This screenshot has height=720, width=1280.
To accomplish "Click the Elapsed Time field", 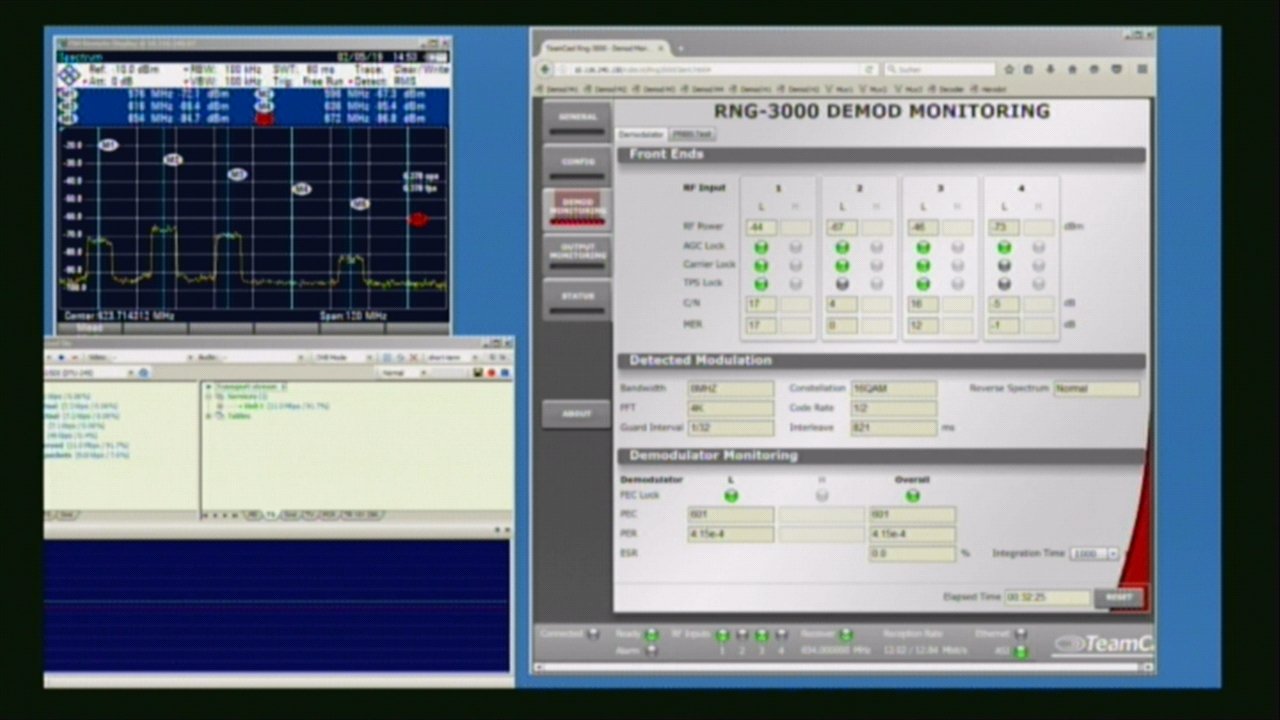I will [1047, 597].
